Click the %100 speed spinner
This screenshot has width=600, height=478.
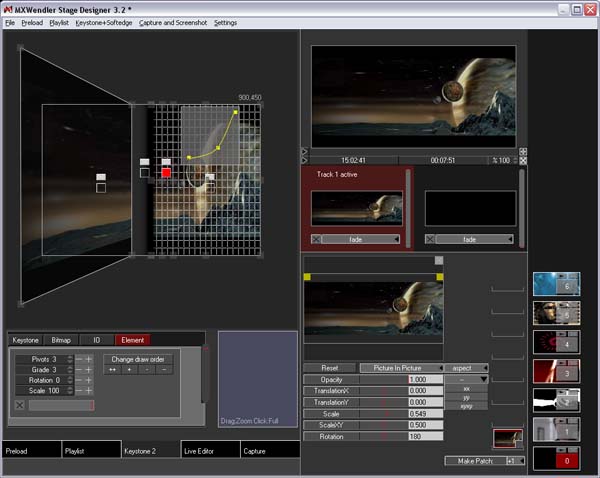pos(515,160)
